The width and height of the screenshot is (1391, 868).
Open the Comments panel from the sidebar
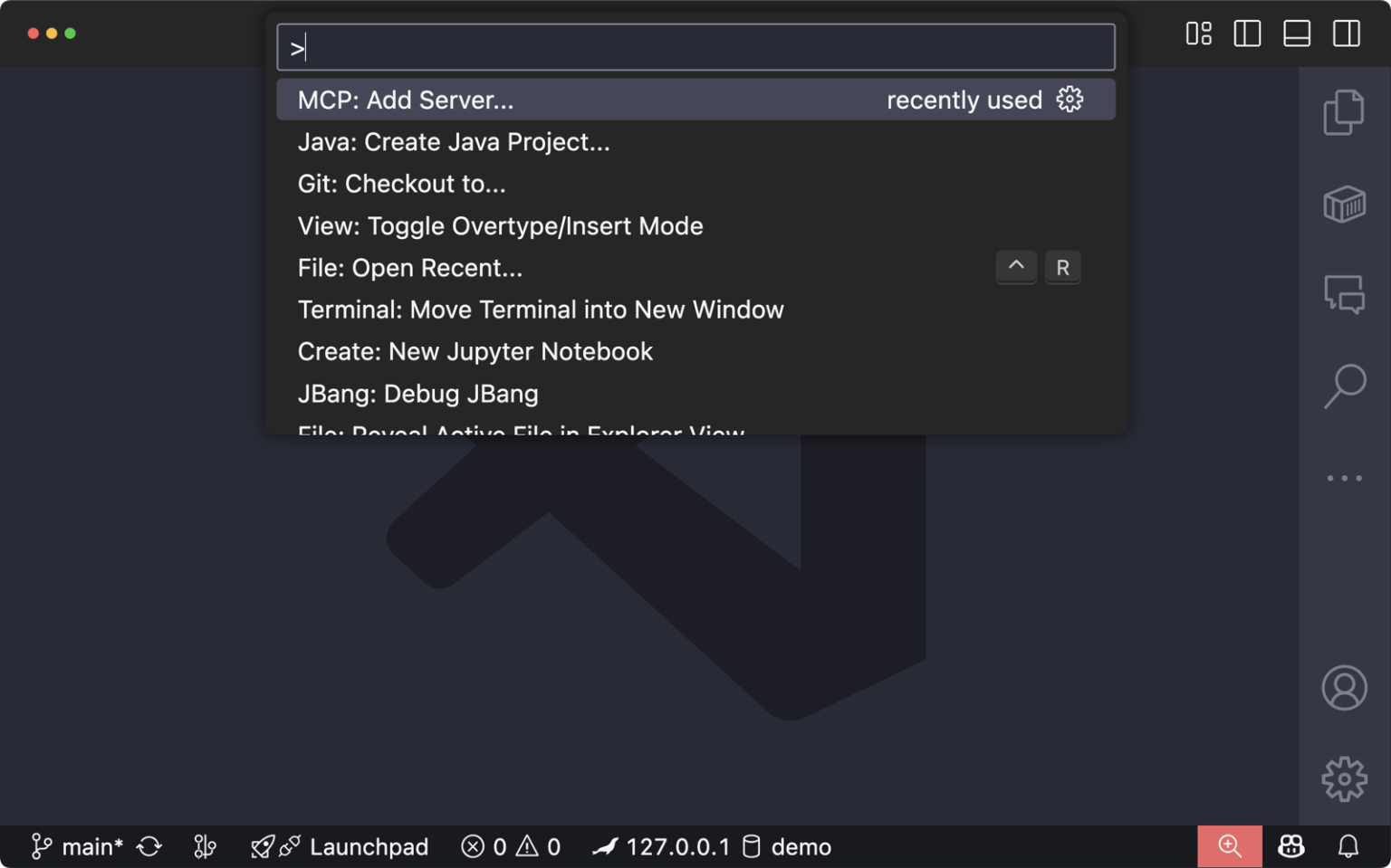pos(1344,294)
